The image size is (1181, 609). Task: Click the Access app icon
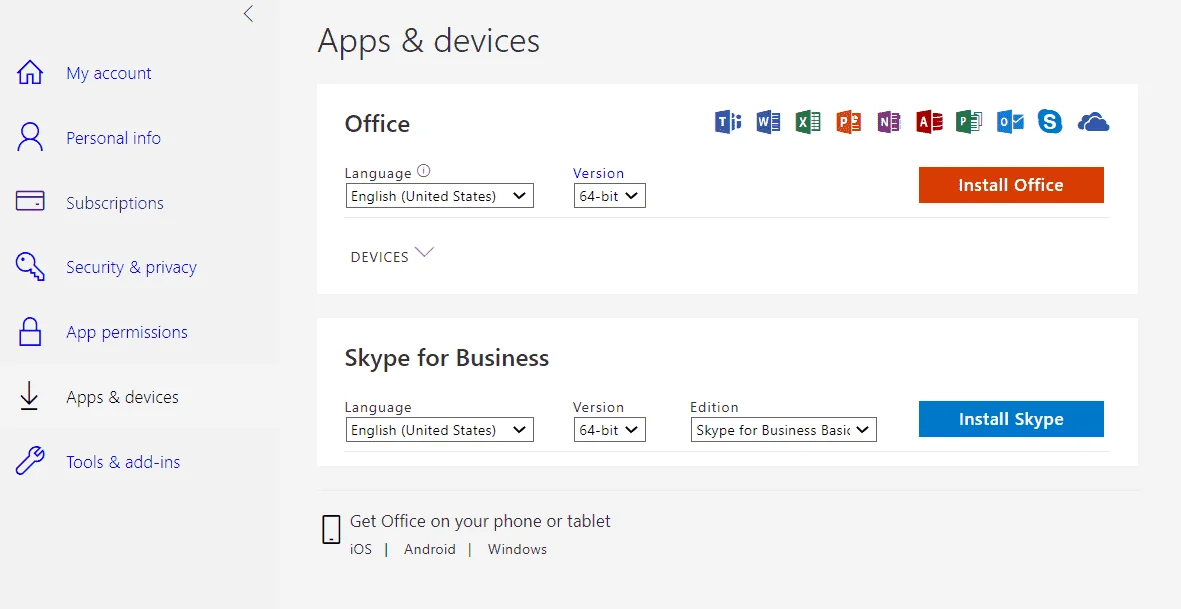(929, 121)
